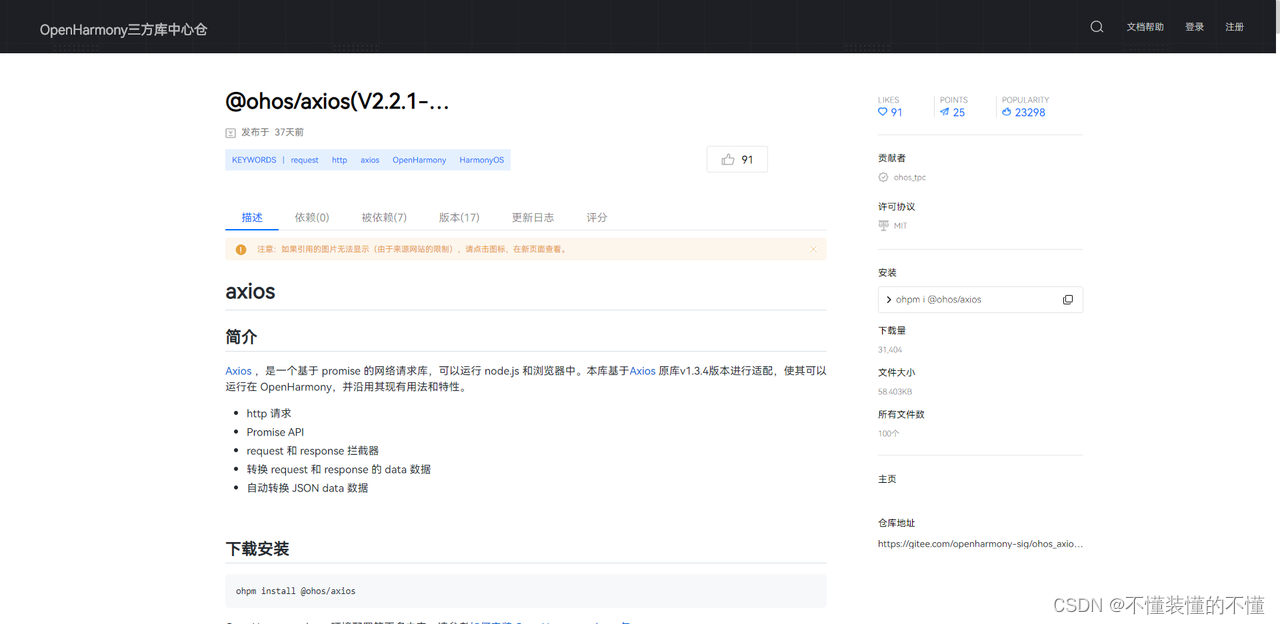Click the package title @ohos/axios(V2.2.1-…
Image resolution: width=1280 pixels, height=624 pixels.
click(x=337, y=101)
